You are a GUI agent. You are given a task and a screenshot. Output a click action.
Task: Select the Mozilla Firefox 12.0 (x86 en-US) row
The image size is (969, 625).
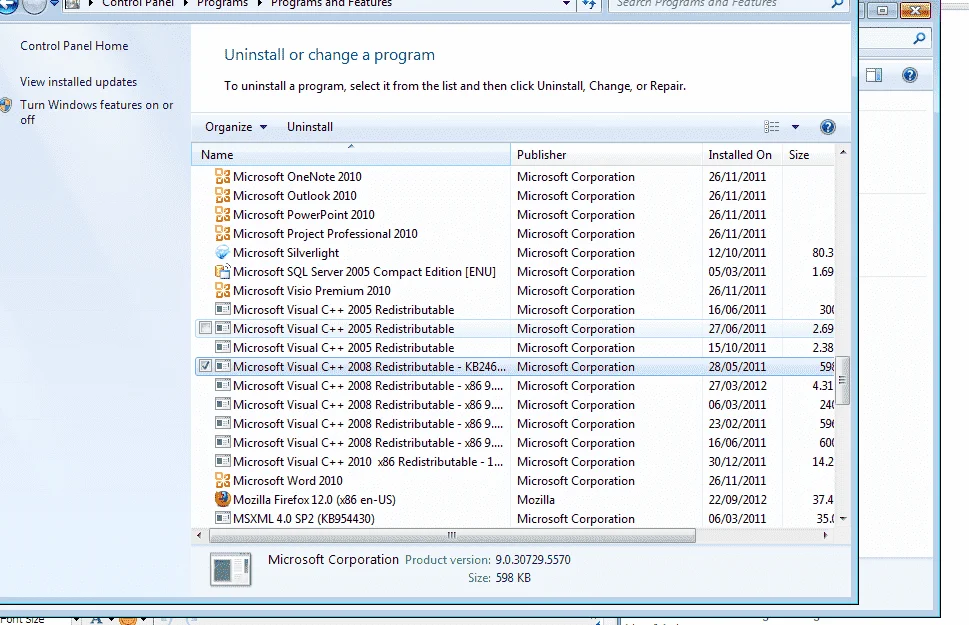(515, 500)
